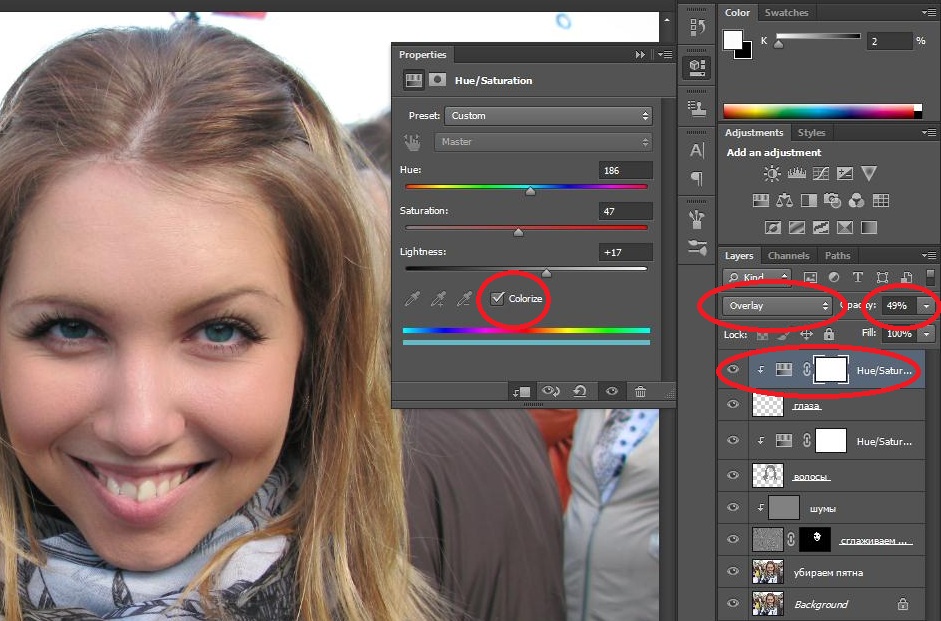
Task: Add Hue/Saturation from the Adjustments panel
Action: tap(760, 200)
